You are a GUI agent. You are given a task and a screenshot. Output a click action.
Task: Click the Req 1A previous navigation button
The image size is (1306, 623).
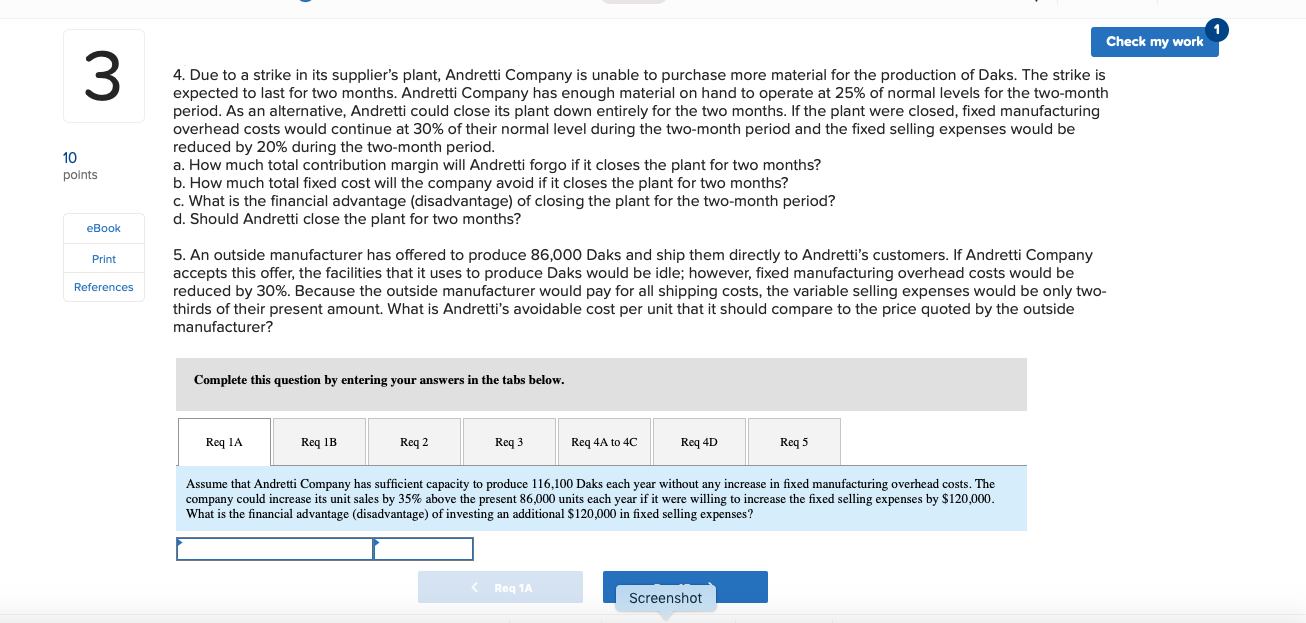coord(500,587)
